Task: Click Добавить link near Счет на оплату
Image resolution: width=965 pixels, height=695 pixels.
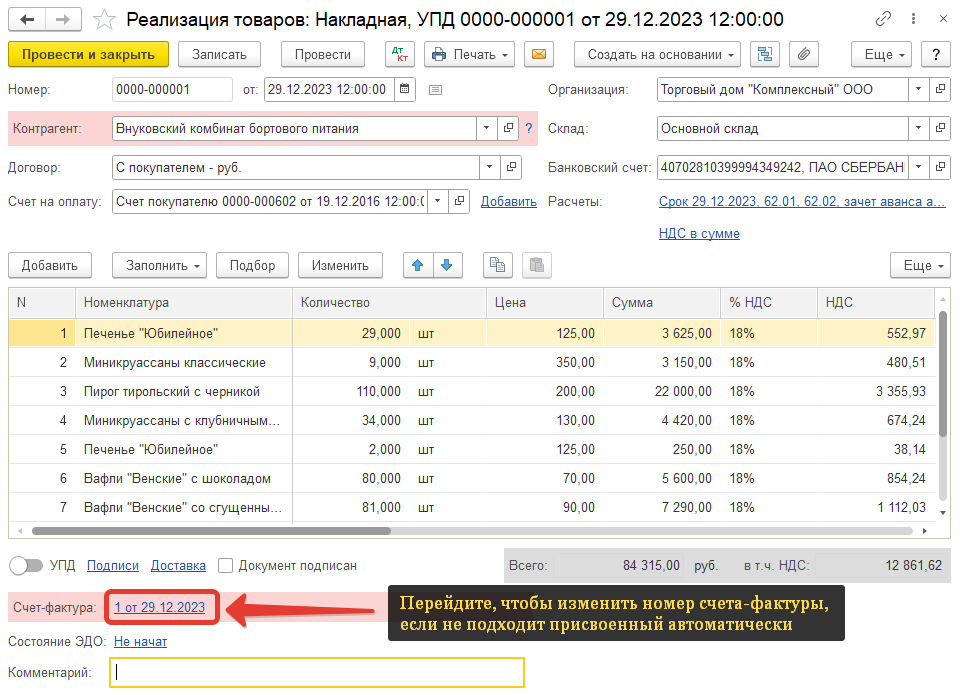Action: 508,201
